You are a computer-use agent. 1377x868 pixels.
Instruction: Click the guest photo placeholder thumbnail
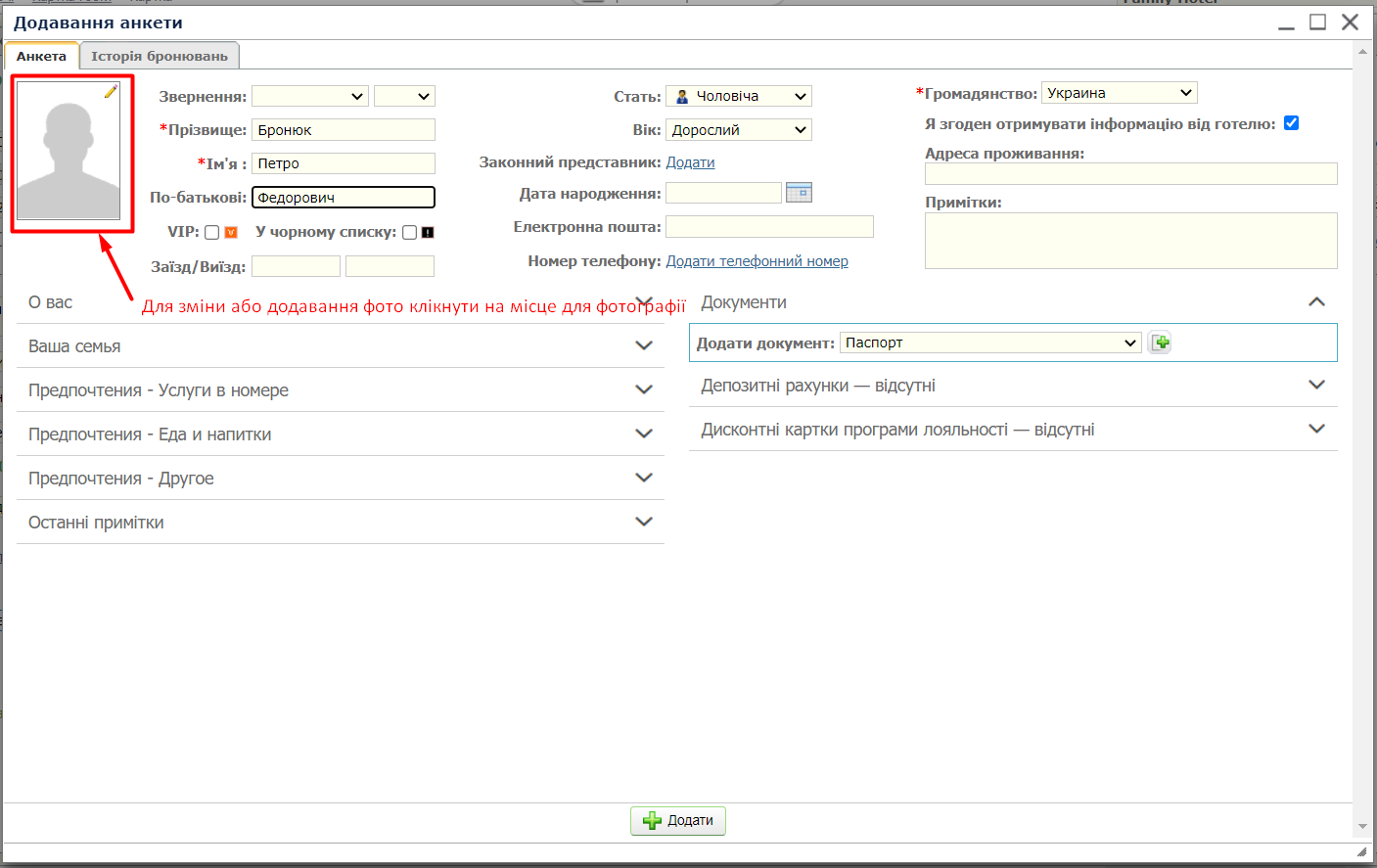(69, 152)
